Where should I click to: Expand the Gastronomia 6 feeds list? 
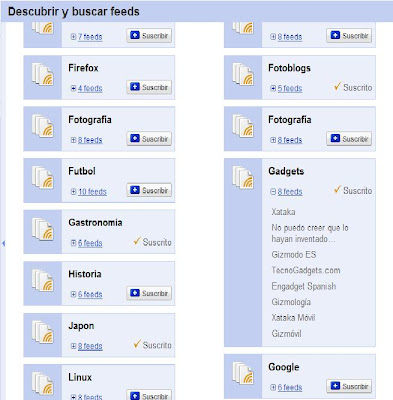click(x=73, y=243)
